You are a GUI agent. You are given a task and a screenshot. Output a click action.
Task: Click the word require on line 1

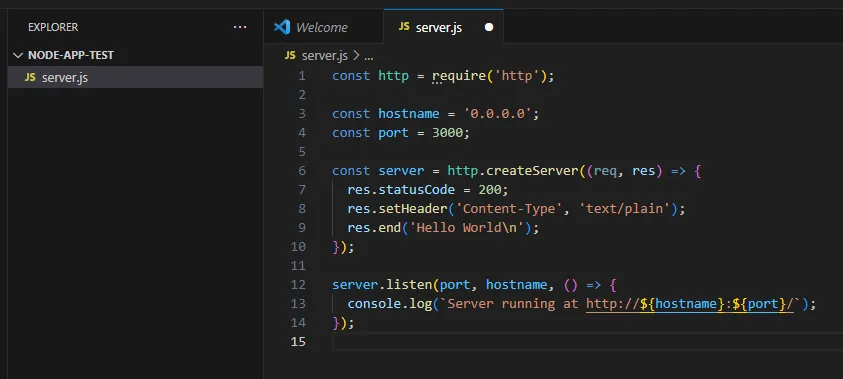[459, 76]
